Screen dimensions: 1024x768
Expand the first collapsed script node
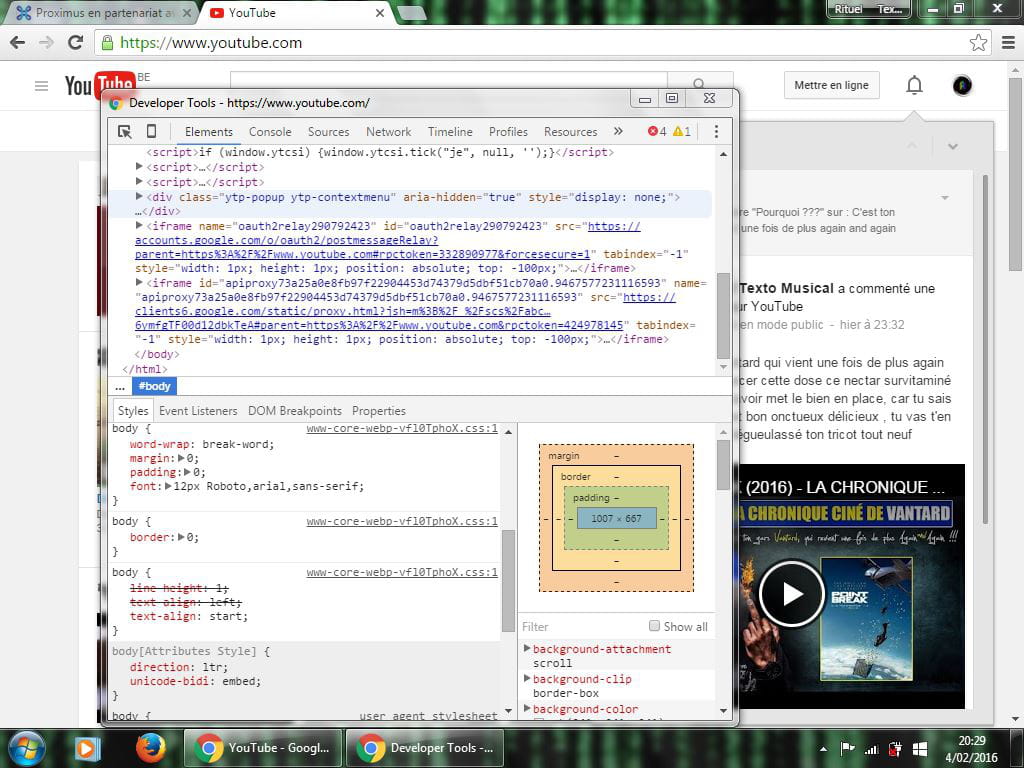tap(139, 167)
